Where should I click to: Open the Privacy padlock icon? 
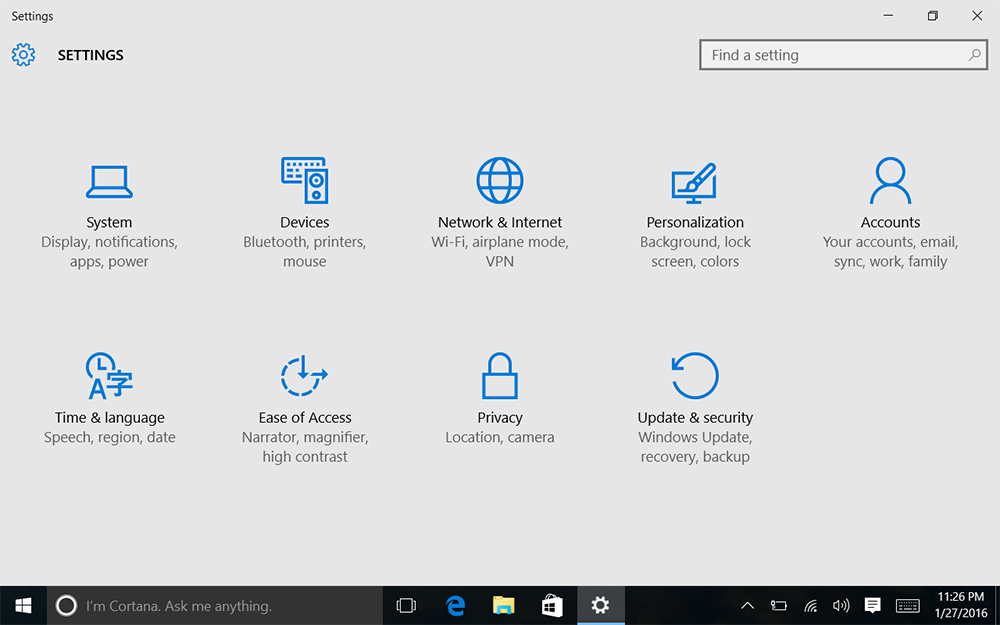[500, 376]
